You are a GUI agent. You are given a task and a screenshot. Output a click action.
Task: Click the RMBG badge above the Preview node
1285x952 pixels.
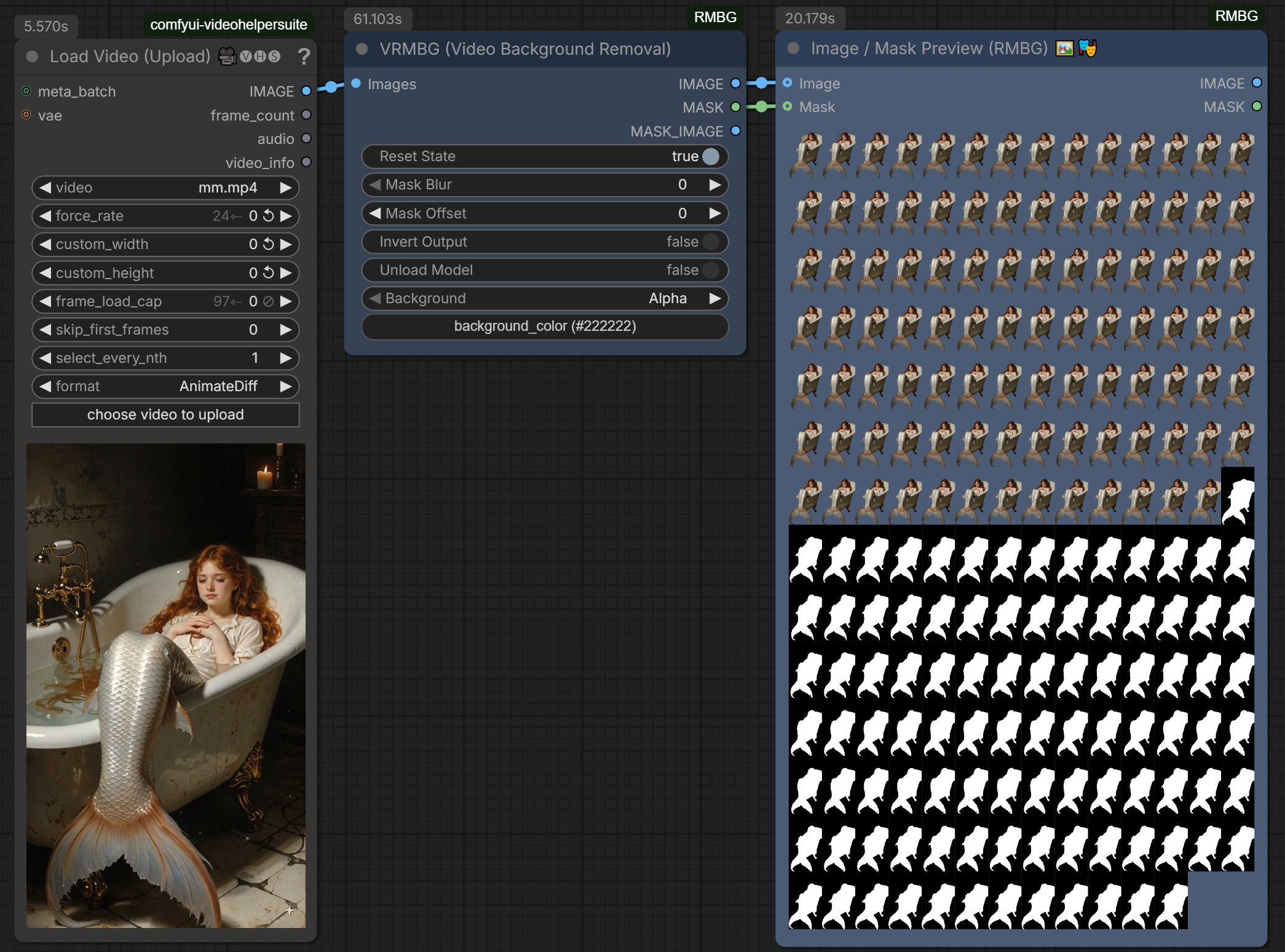(x=1236, y=16)
